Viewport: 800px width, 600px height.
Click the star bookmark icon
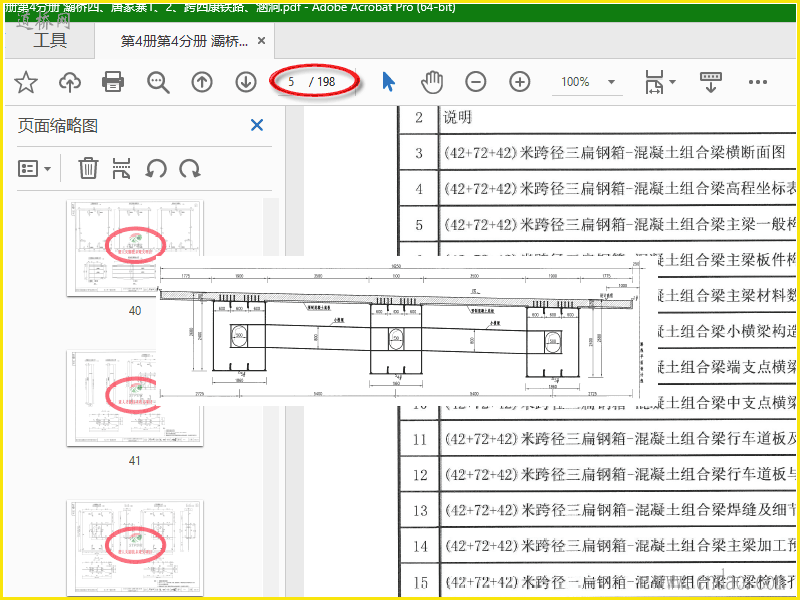pyautogui.click(x=26, y=82)
